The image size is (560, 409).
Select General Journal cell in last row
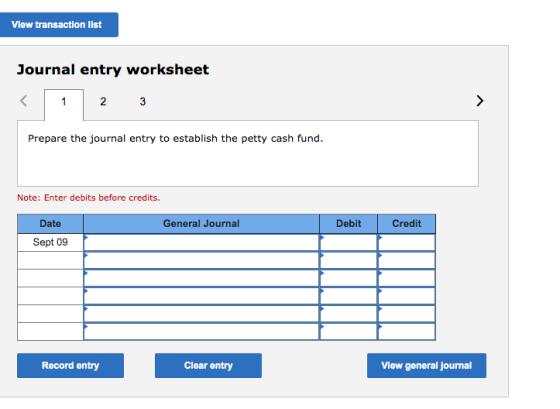(201, 331)
